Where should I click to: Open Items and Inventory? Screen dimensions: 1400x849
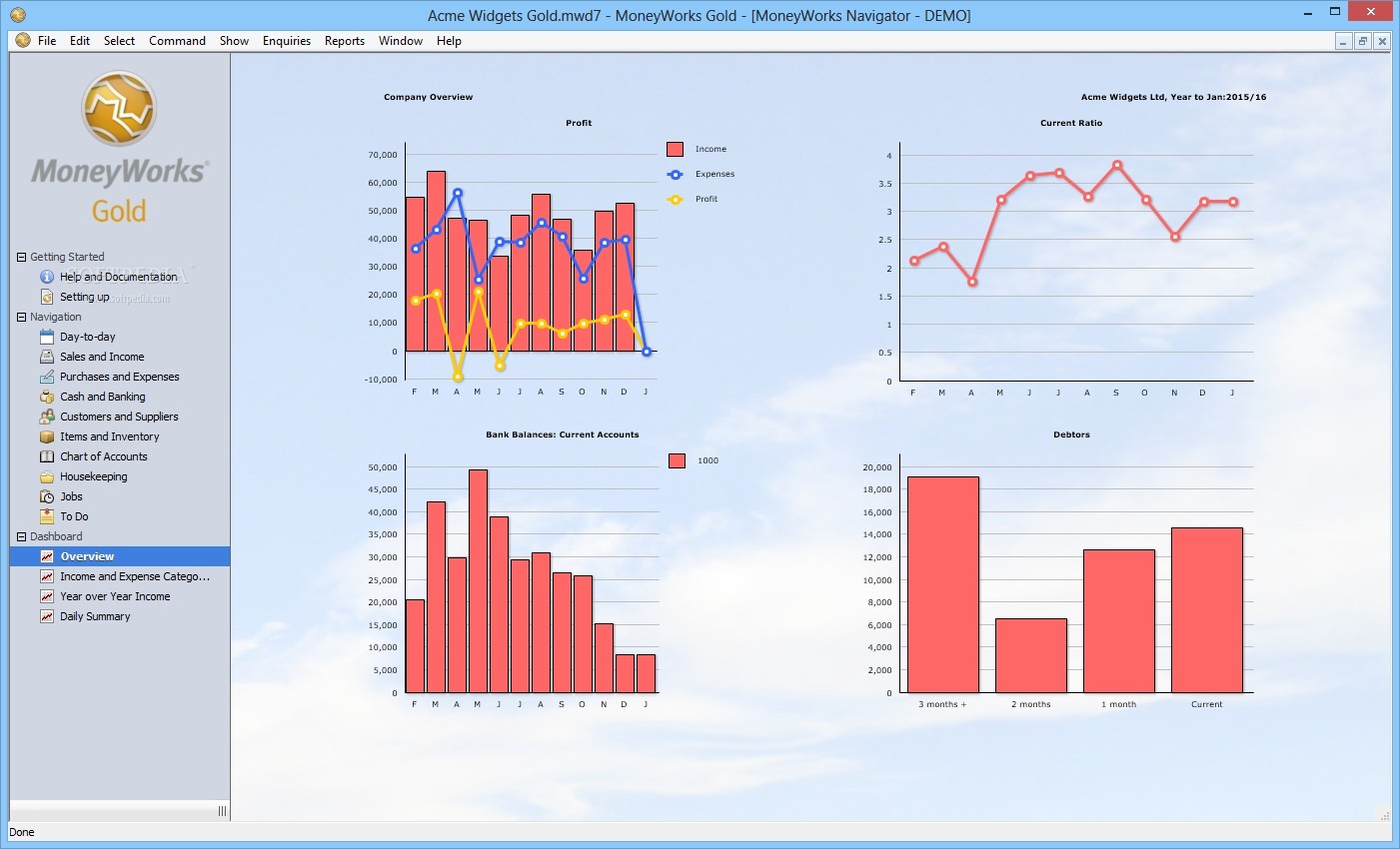point(110,436)
